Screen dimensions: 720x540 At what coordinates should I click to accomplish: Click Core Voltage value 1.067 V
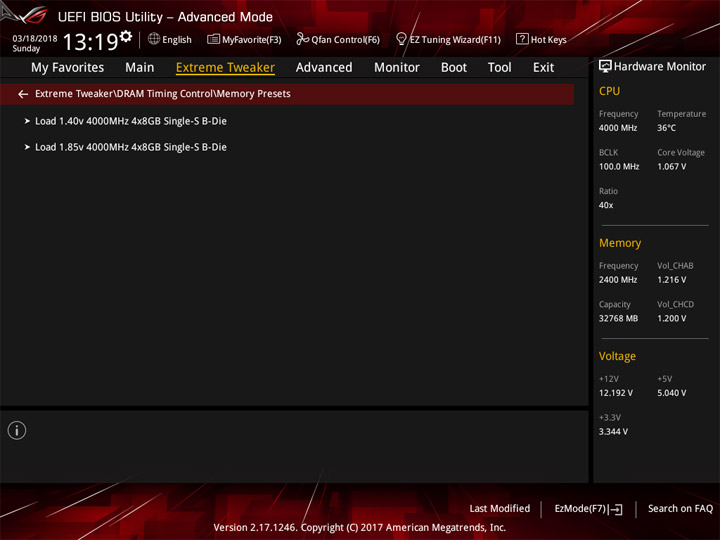point(671,167)
